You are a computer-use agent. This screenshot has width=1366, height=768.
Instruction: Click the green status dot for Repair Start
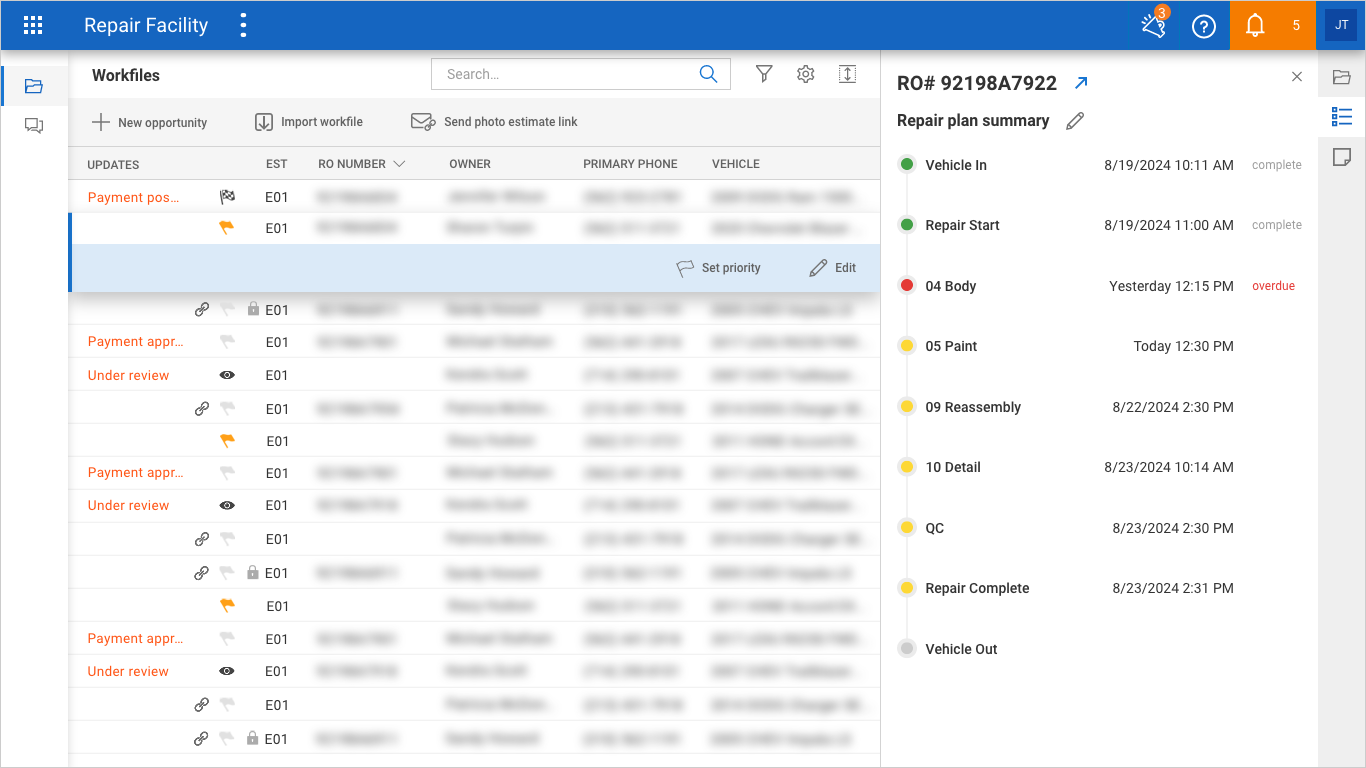click(x=907, y=225)
